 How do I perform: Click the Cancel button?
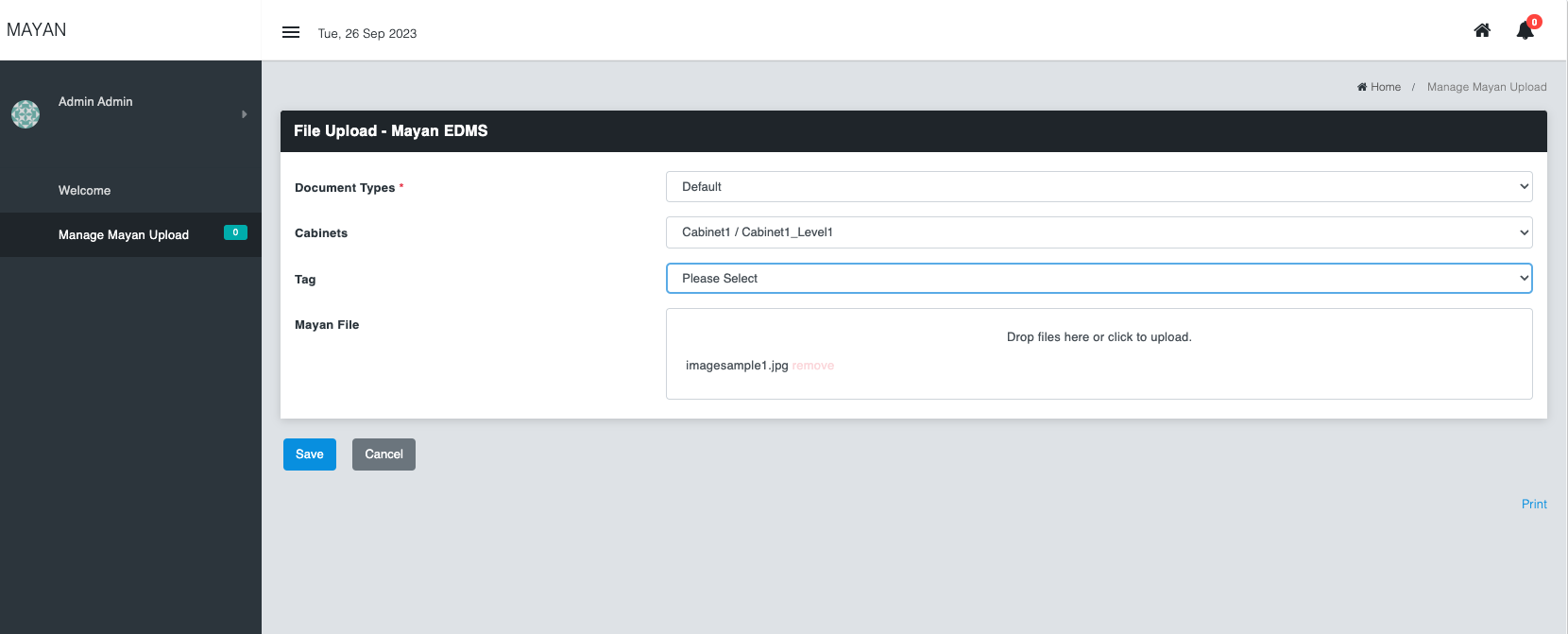tap(383, 454)
